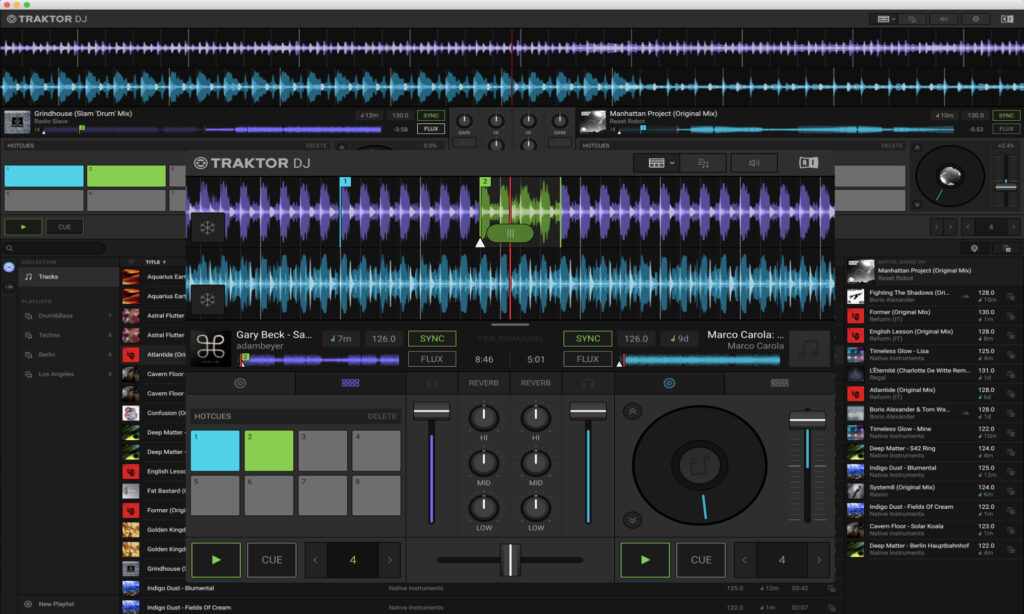Increase left deck loop size with the right arrow
The image size is (1024, 614).
coord(390,560)
